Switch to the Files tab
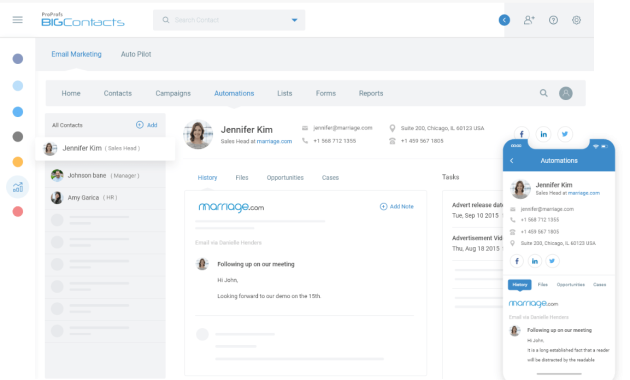 242,178
